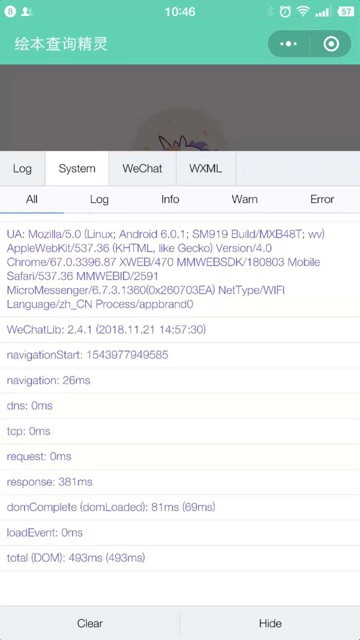Tap the 绘本查询精灵 page title
Screen dimensions: 360x640
coord(61,44)
